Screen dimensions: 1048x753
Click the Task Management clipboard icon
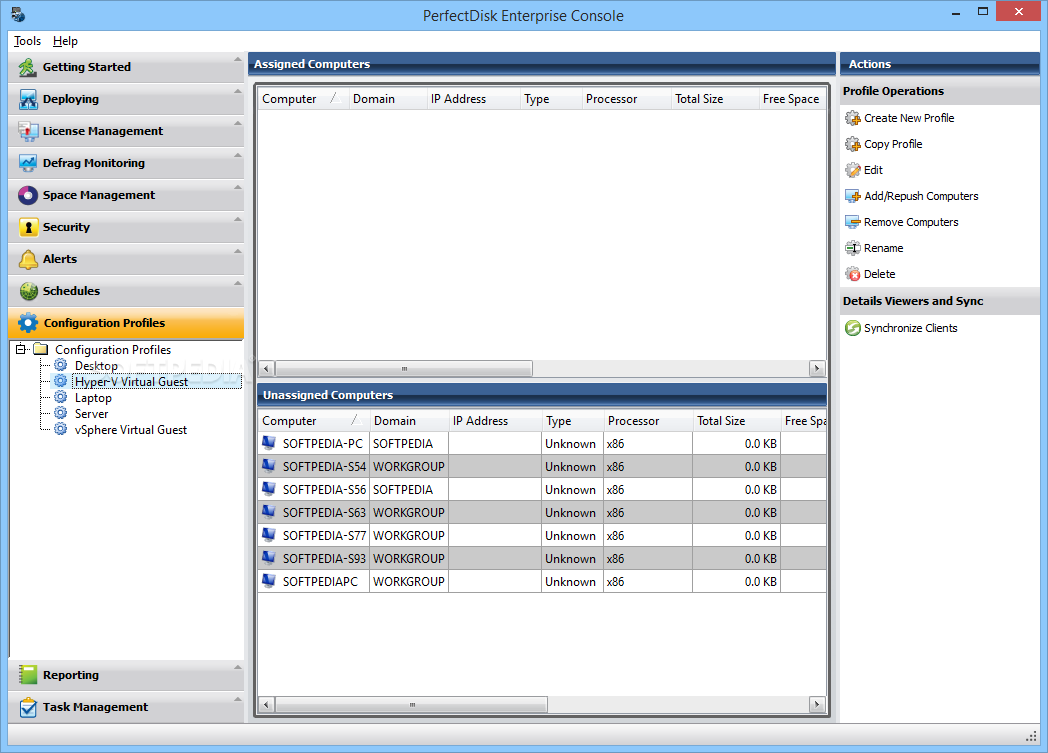[27, 707]
